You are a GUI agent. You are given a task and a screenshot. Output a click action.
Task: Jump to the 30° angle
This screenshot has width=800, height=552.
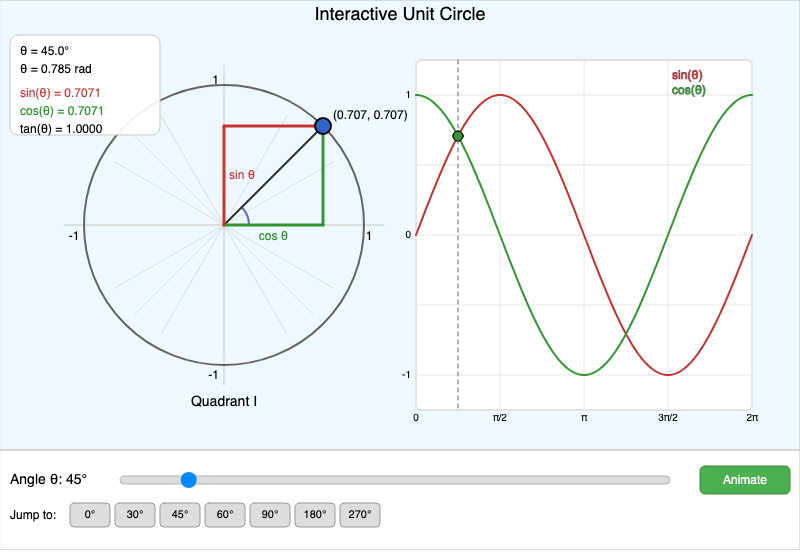tap(135, 514)
